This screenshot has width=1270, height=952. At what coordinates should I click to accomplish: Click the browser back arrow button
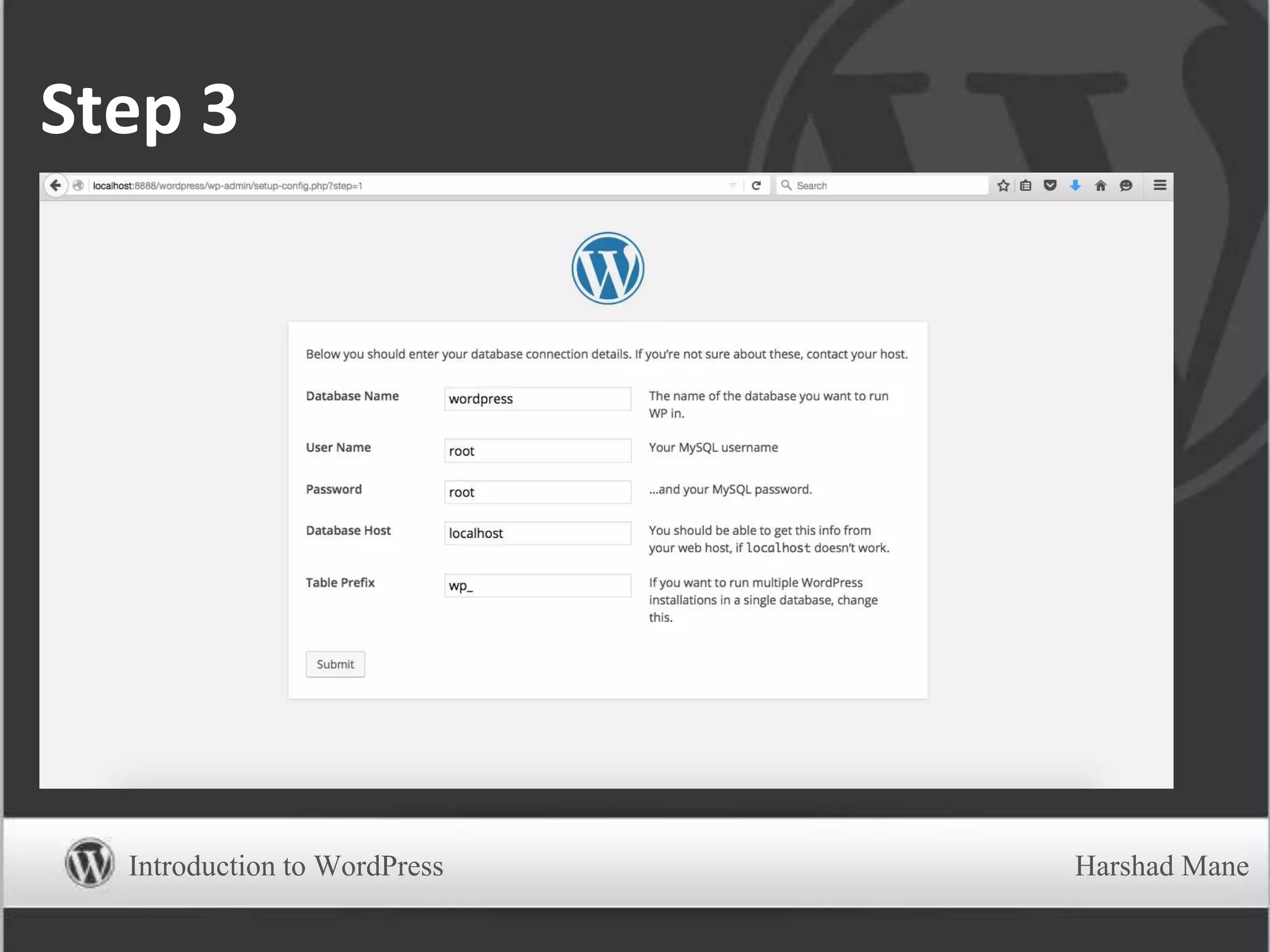pos(55,185)
